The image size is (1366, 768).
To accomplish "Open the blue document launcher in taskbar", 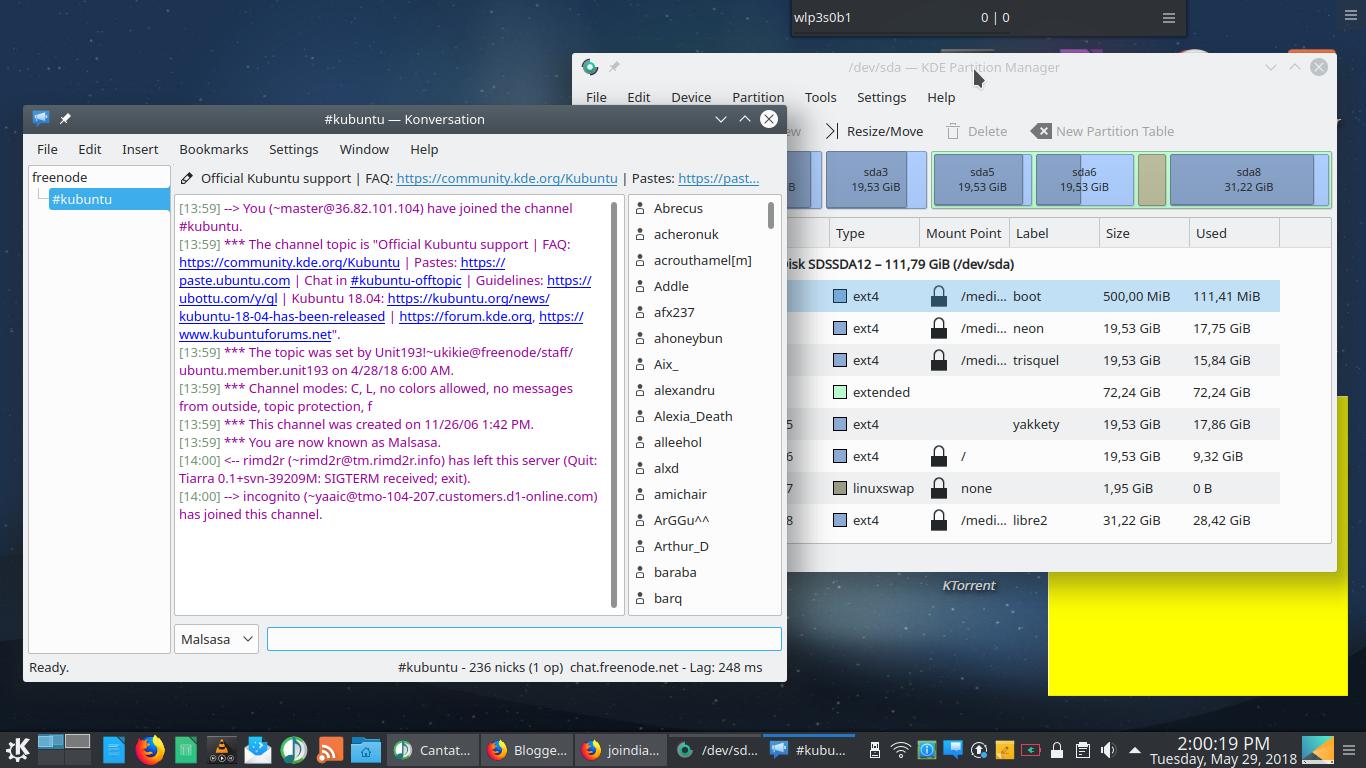I will (114, 749).
